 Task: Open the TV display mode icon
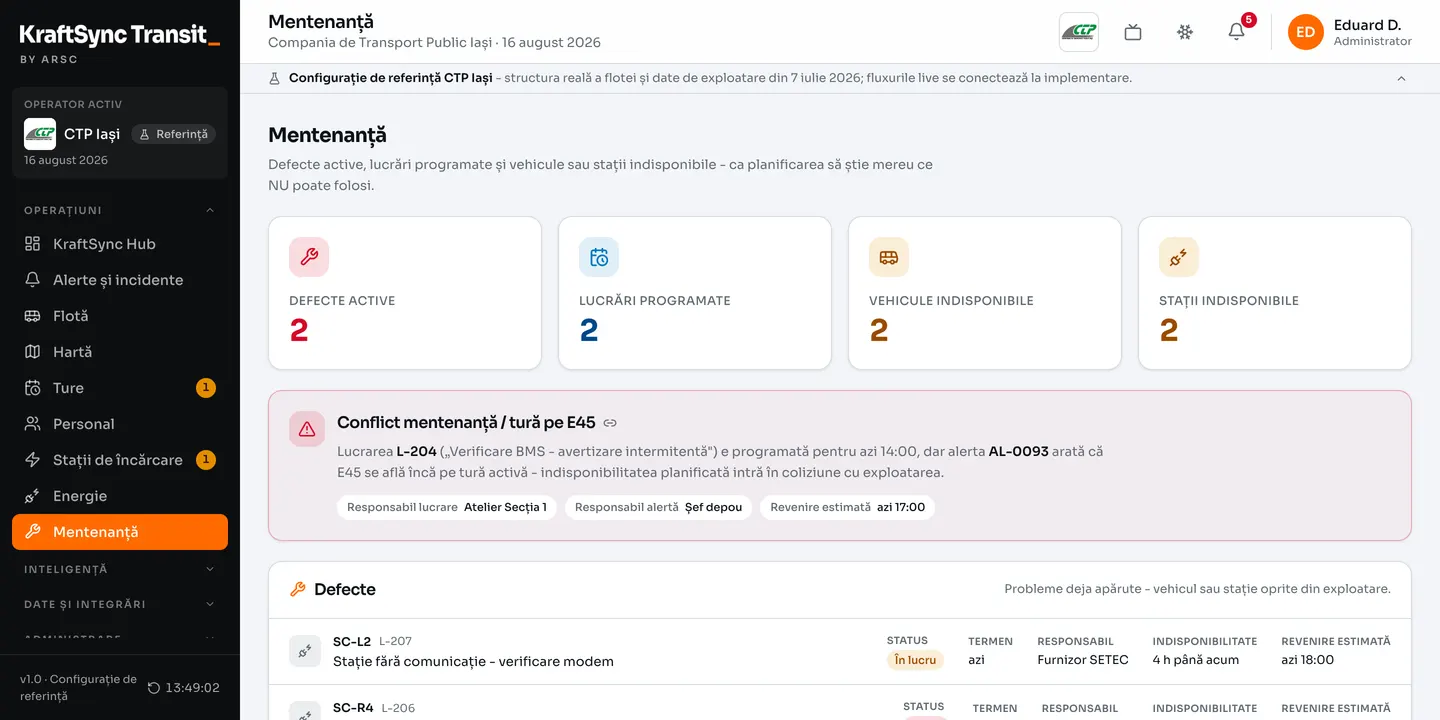(1133, 32)
